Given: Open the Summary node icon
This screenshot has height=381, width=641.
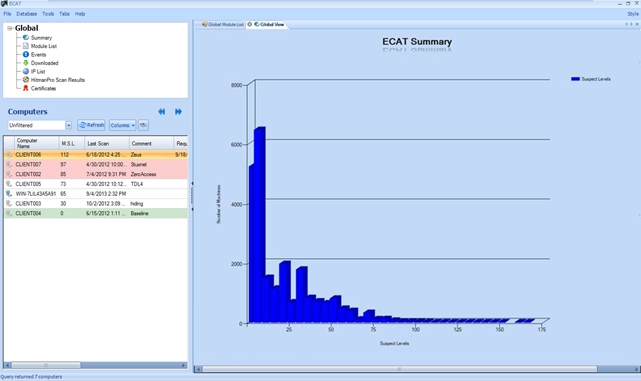Looking at the screenshot, I should coord(26,37).
